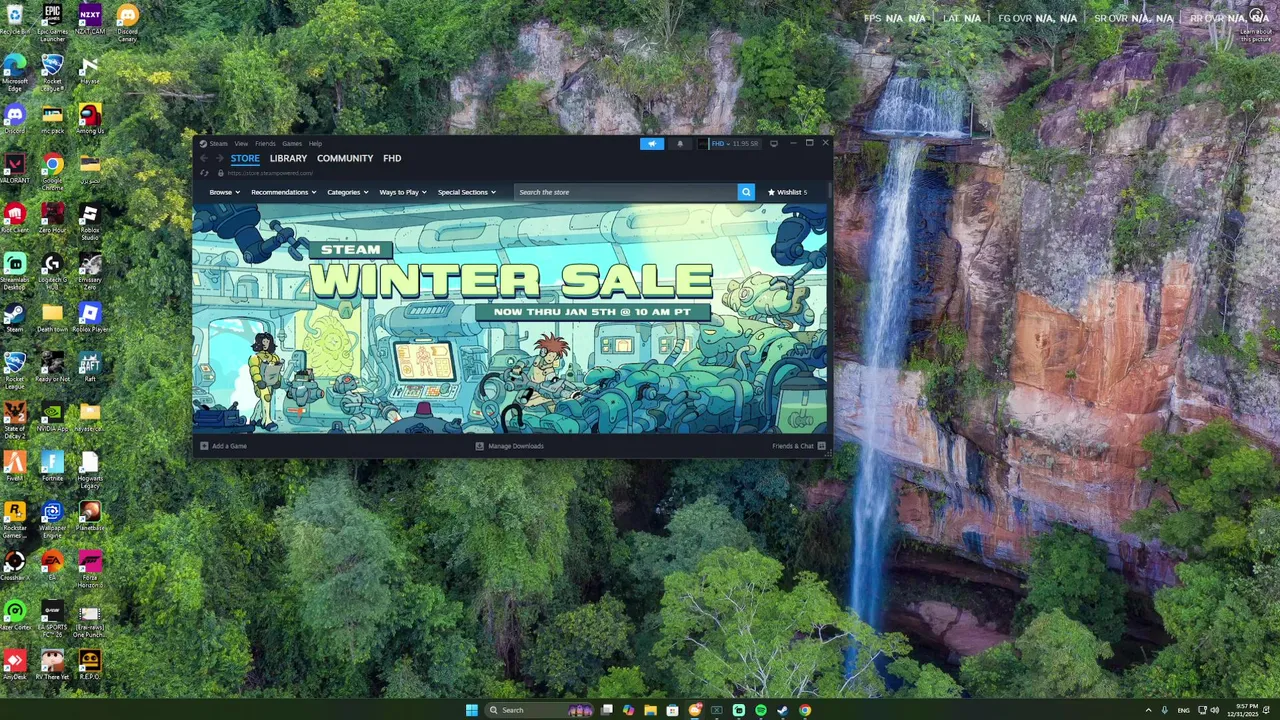Switch to the COMMUNITY tab
Viewport: 1280px width, 720px height.
pos(345,158)
